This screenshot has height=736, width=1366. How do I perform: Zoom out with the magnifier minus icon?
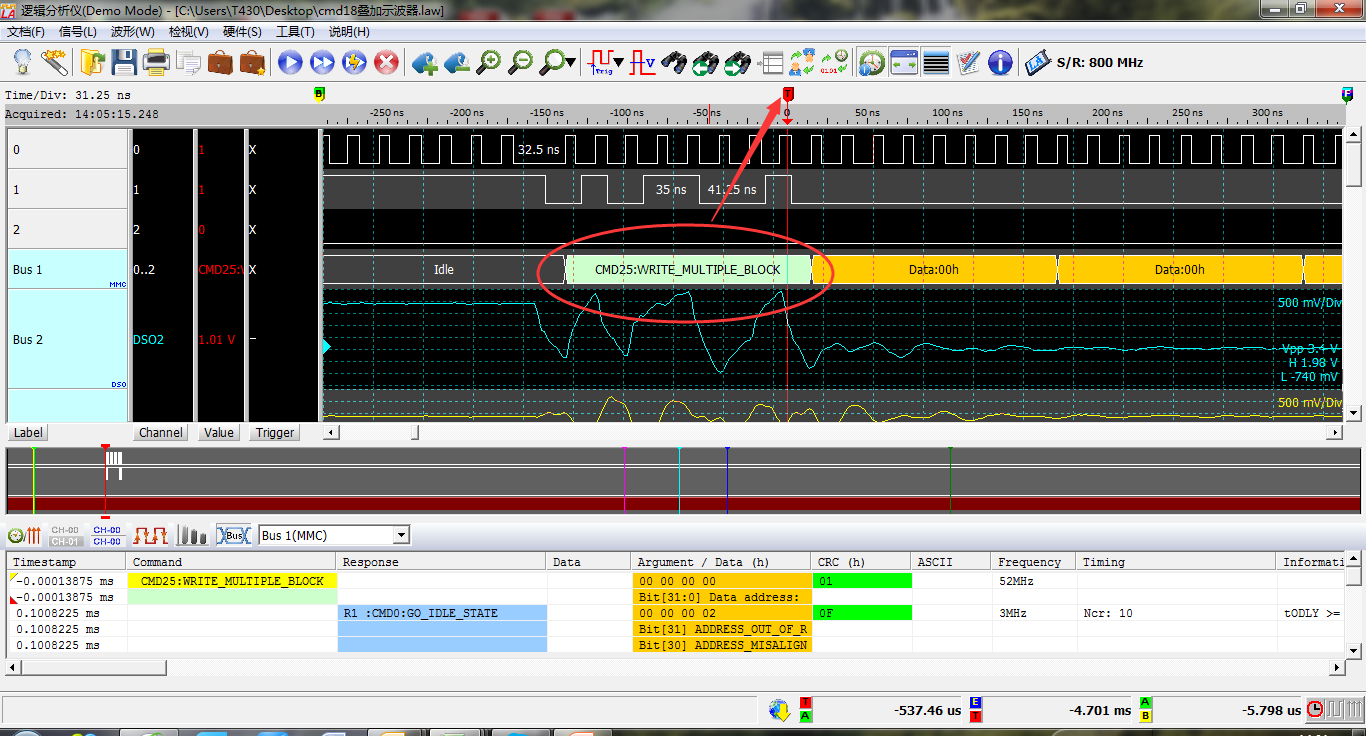point(520,62)
